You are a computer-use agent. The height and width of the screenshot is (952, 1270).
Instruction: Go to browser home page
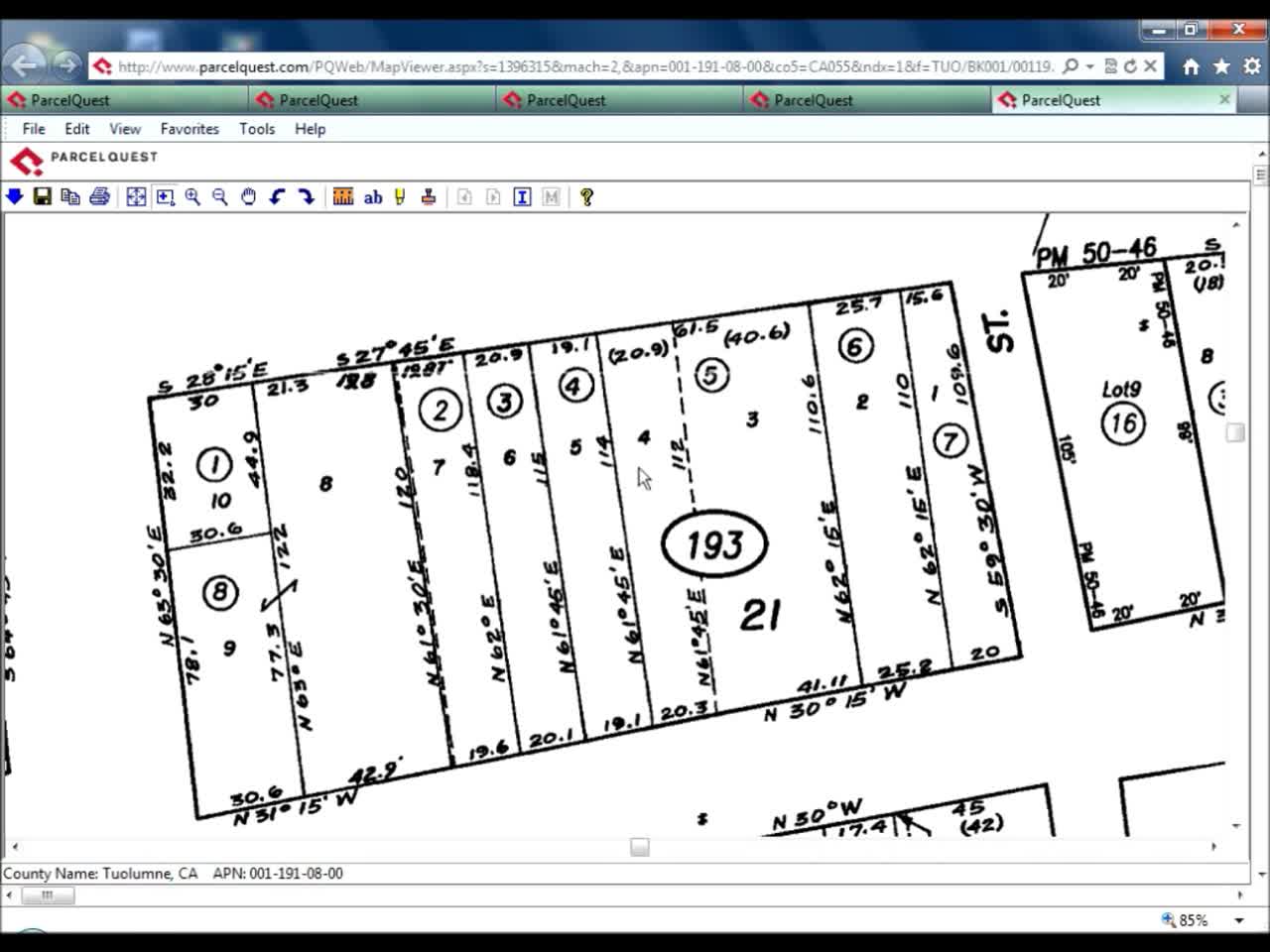1191,66
